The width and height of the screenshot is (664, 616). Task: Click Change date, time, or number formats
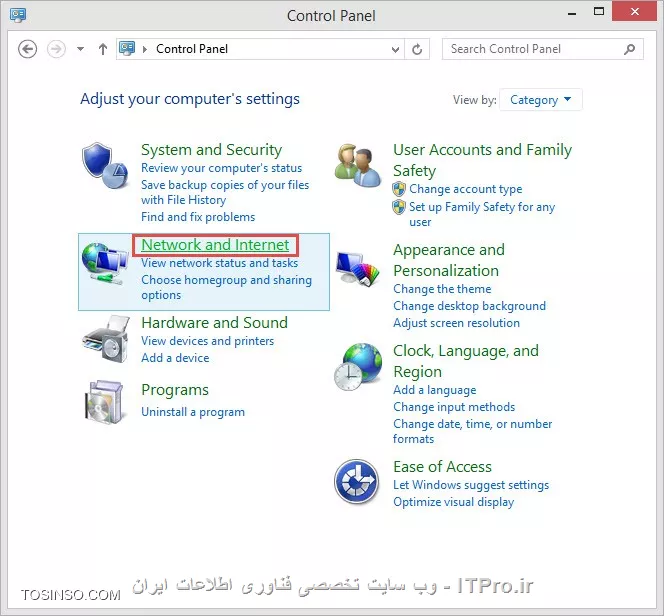pyautogui.click(x=473, y=431)
